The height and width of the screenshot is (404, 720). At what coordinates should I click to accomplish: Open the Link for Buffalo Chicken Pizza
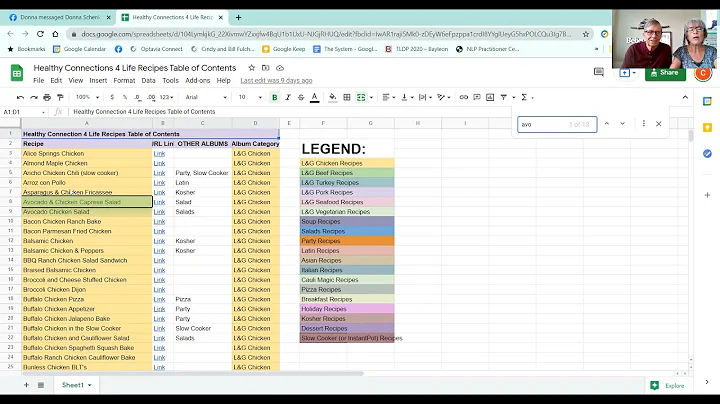(x=159, y=299)
